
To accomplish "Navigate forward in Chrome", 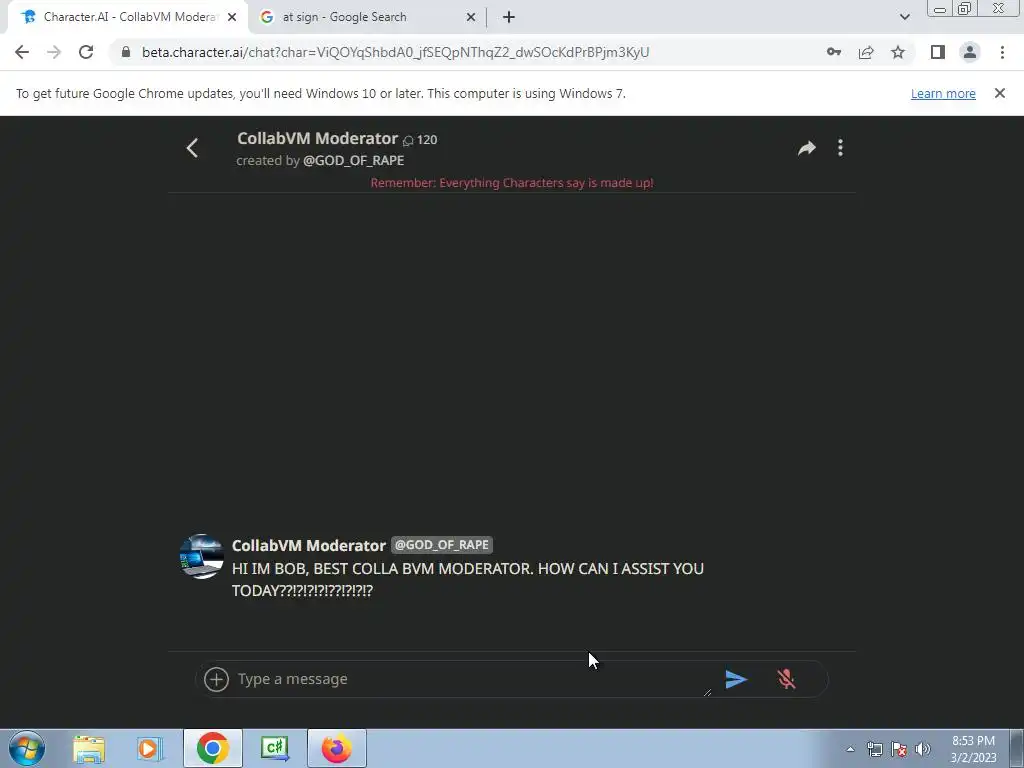I will pos(54,52).
